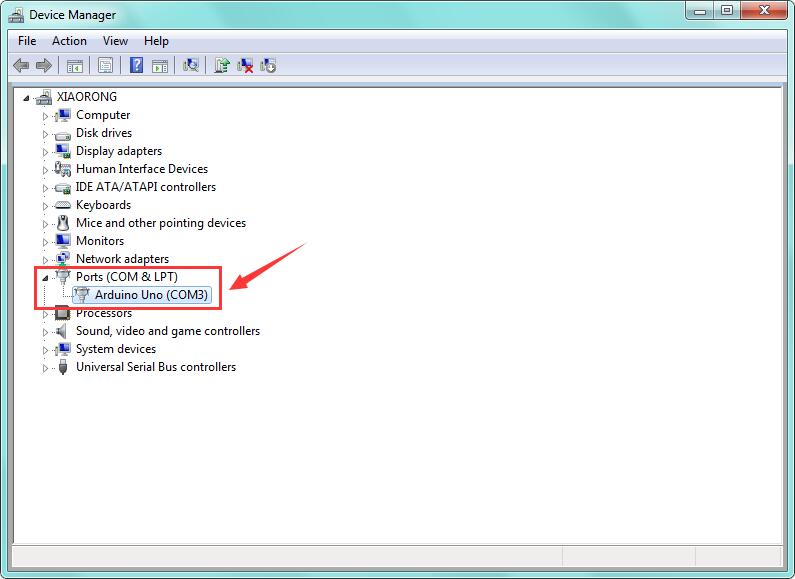Click the Update Driver Software toolbar icon
The height and width of the screenshot is (579, 795).
[x=222, y=65]
